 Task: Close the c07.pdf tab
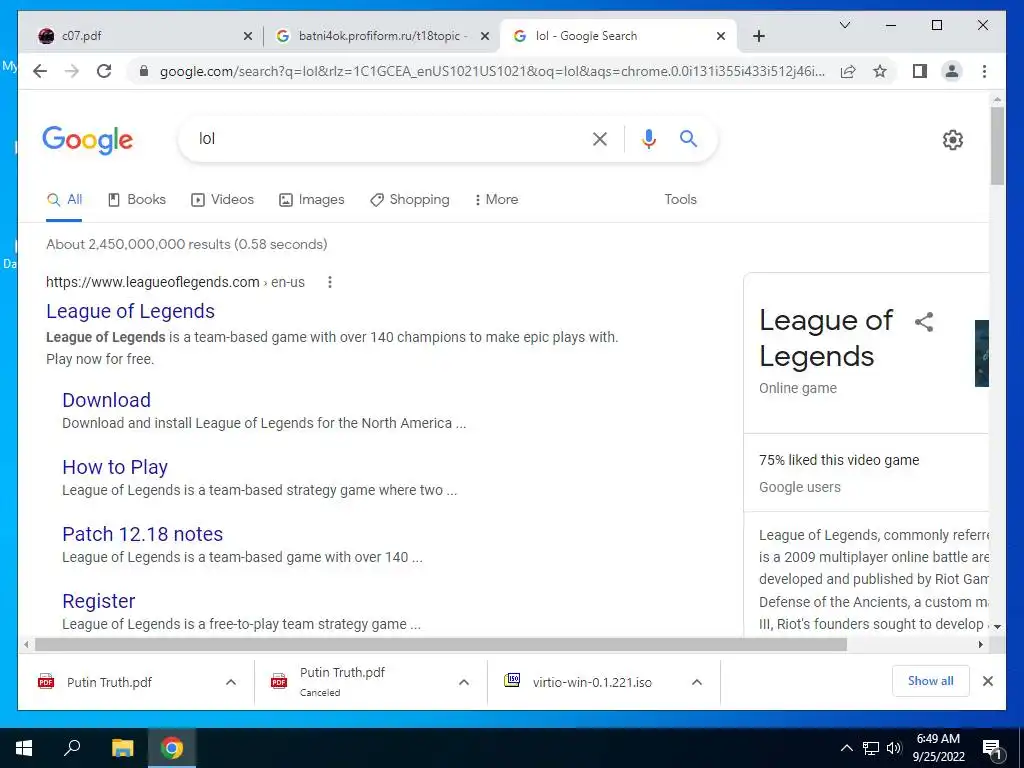(248, 37)
